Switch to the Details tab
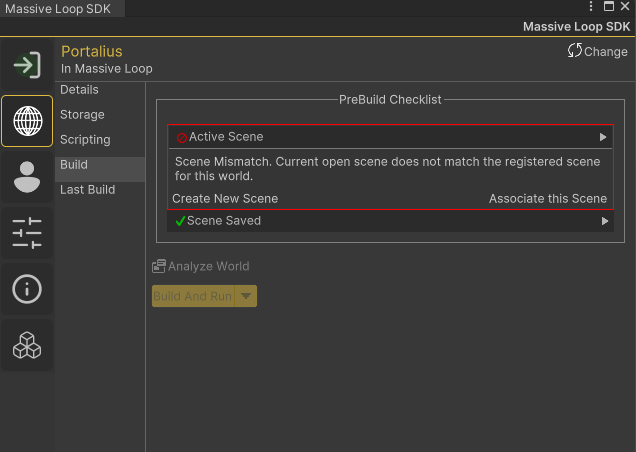This screenshot has height=452, width=636. [x=80, y=90]
